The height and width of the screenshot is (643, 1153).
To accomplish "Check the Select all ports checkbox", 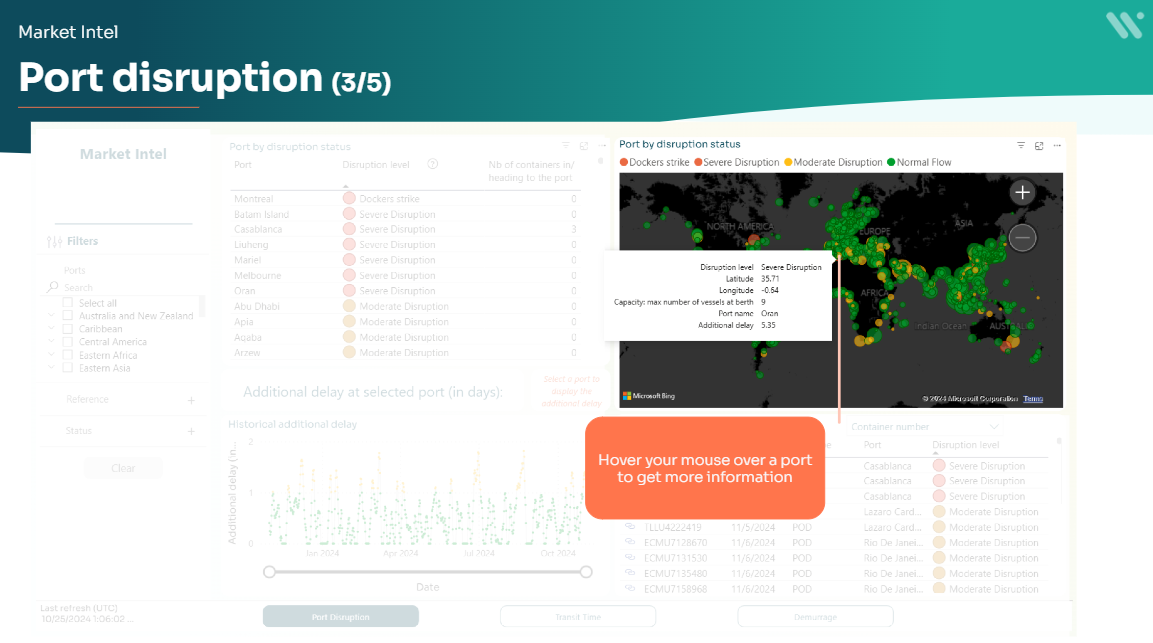I will (68, 303).
